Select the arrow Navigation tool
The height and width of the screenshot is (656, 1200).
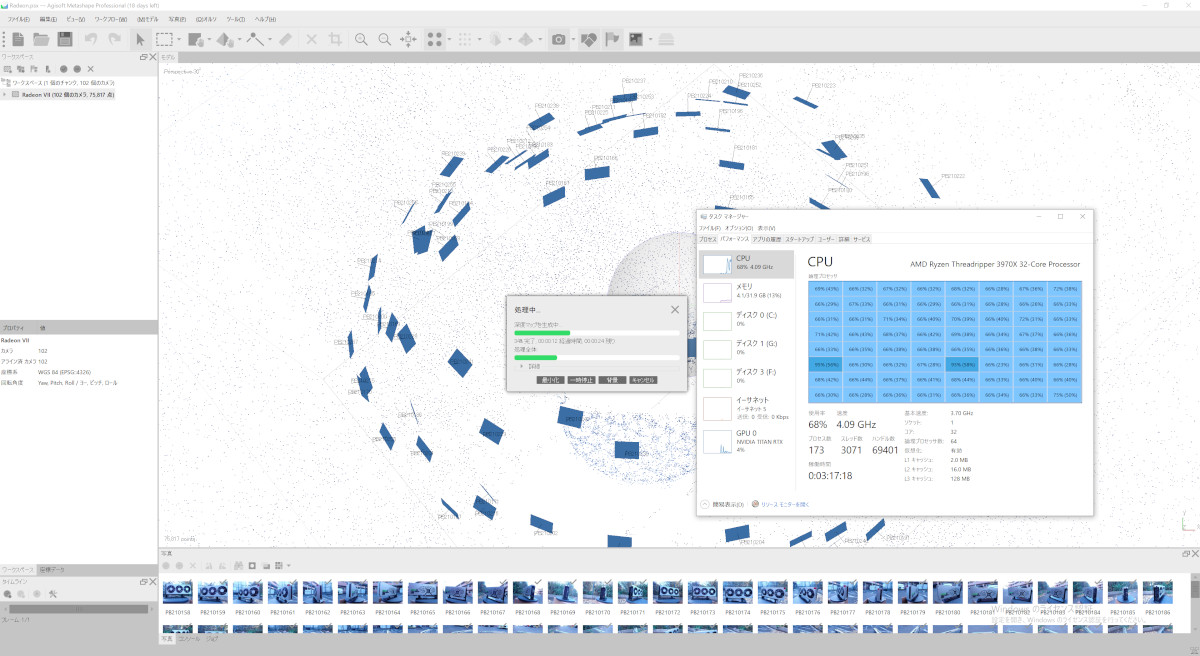click(140, 39)
